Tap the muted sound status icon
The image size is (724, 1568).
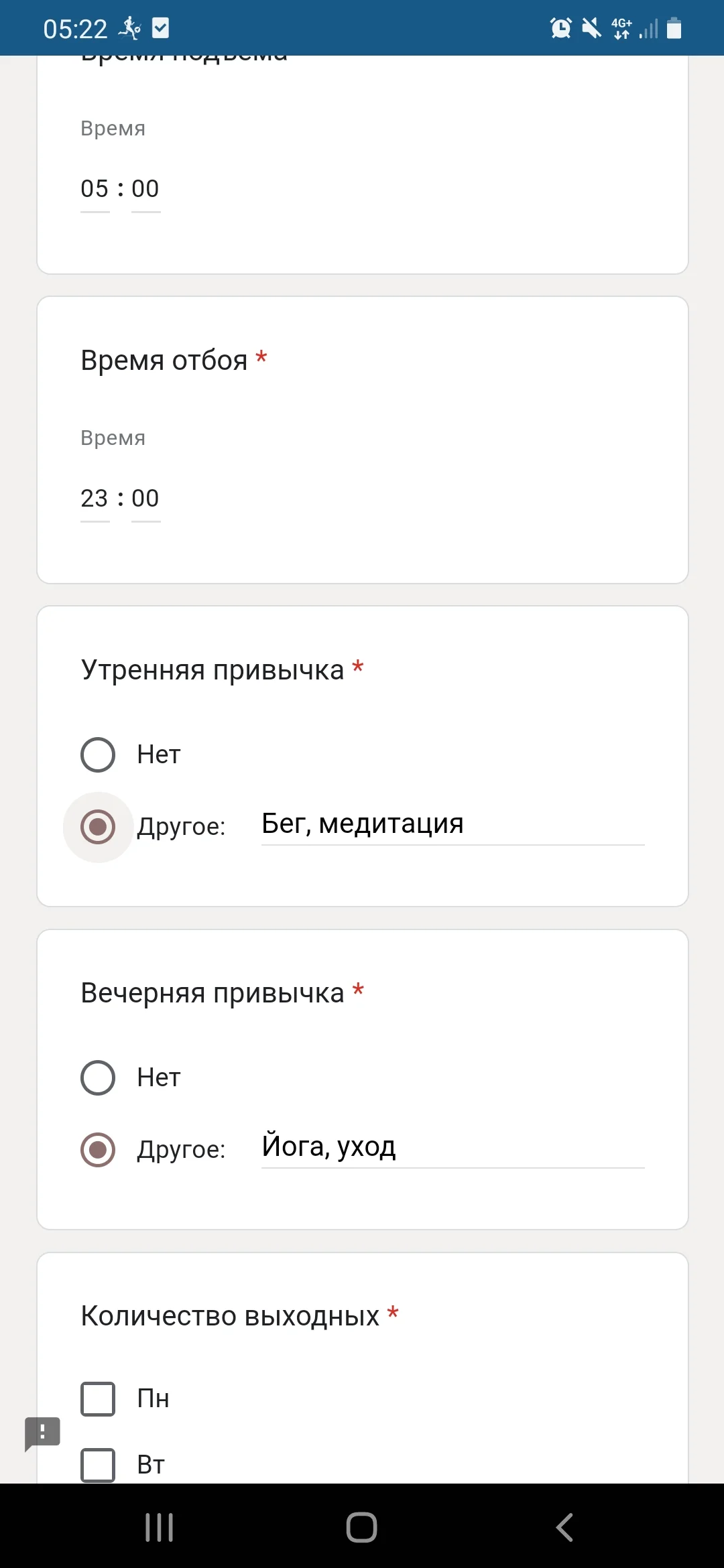point(591,28)
